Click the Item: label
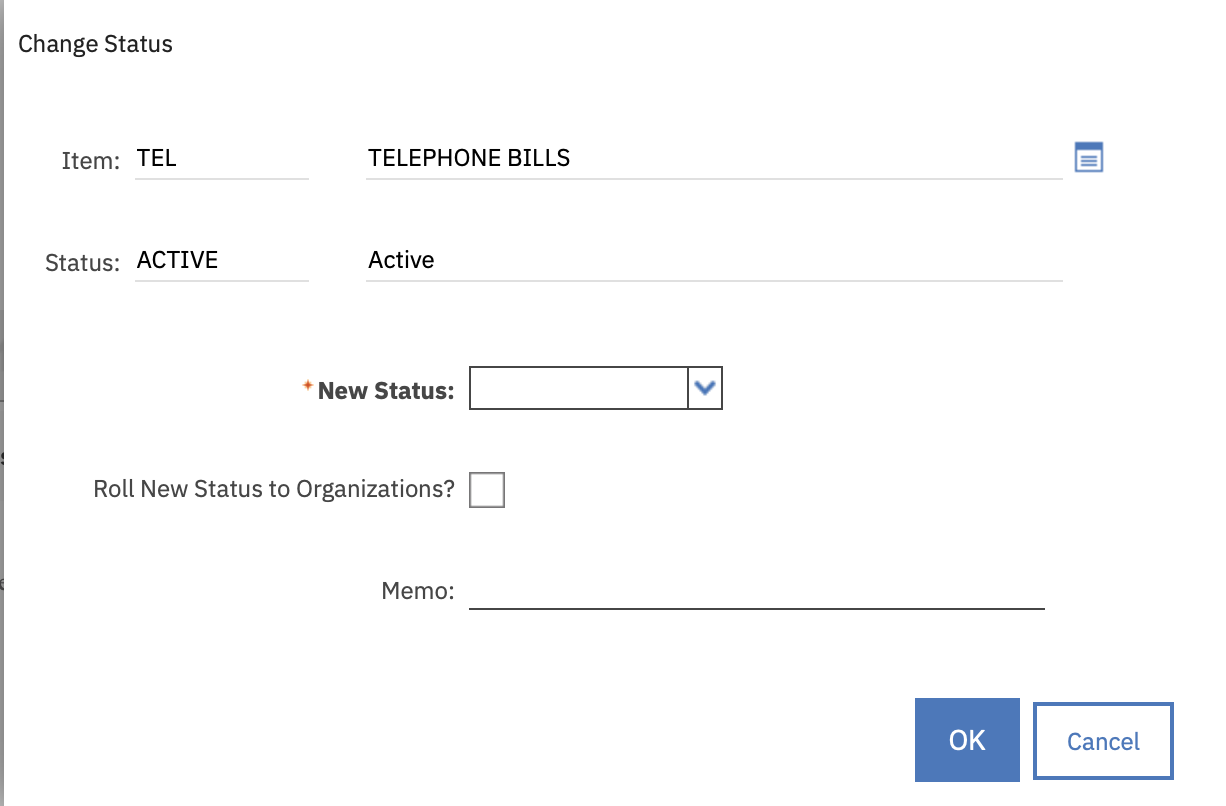 tap(91, 160)
